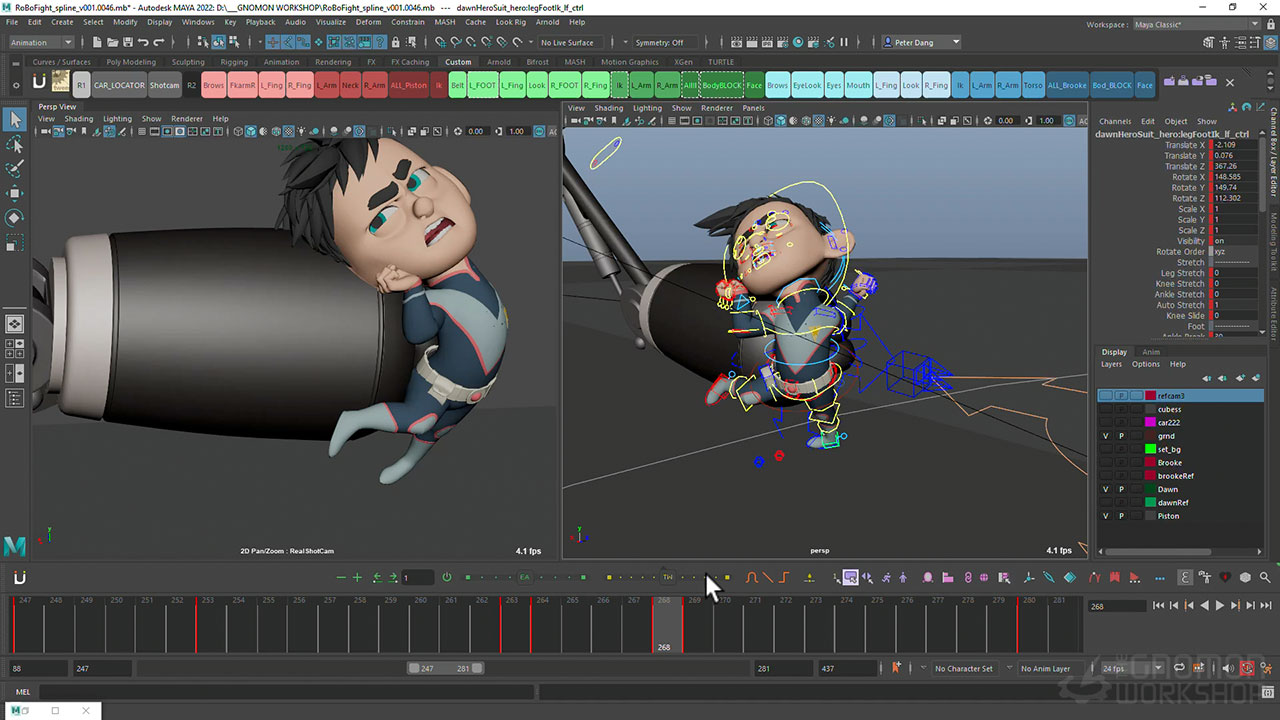
Task: Toggle visibility of the grnd layer
Action: tap(1105, 436)
